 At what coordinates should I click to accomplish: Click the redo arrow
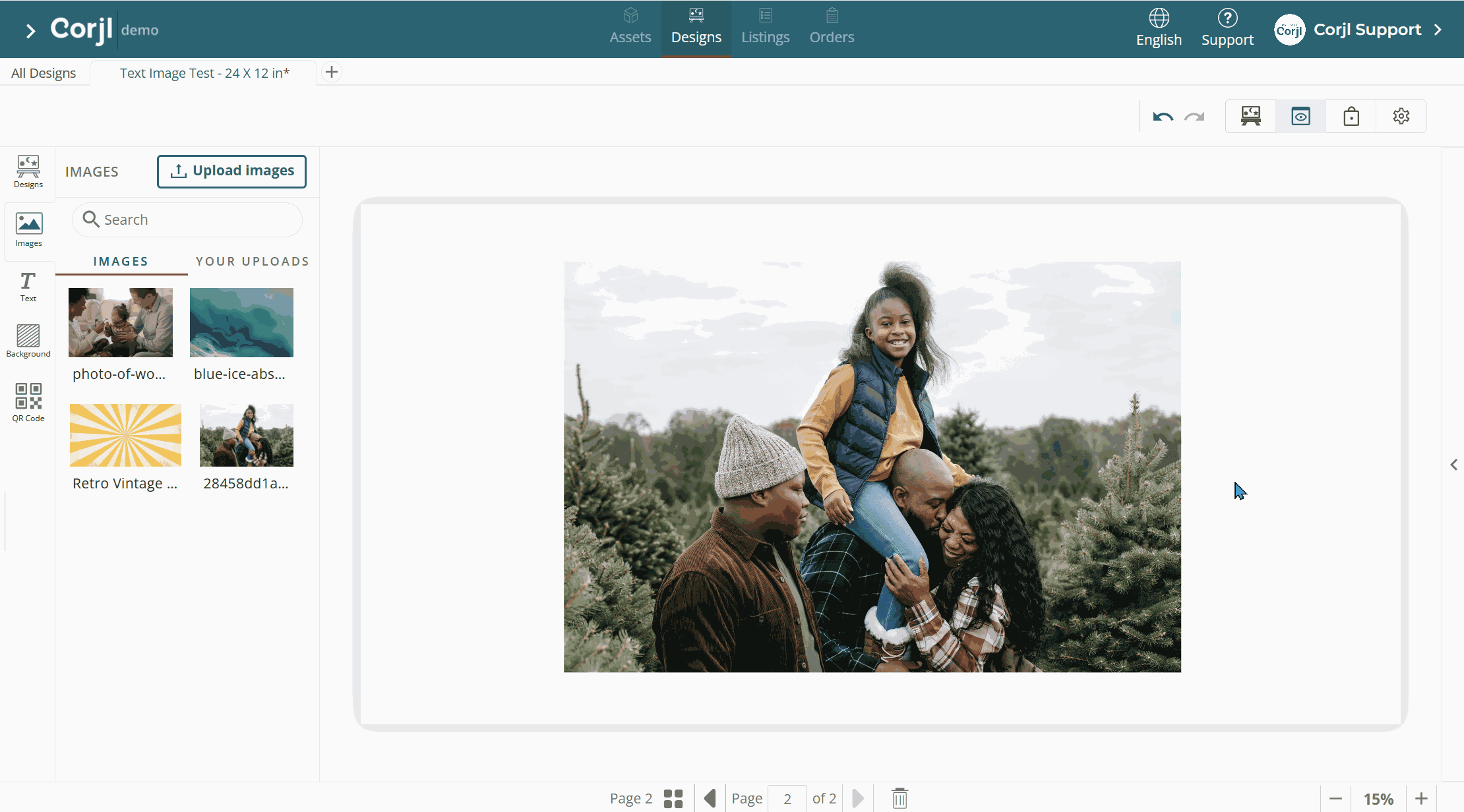(1194, 117)
